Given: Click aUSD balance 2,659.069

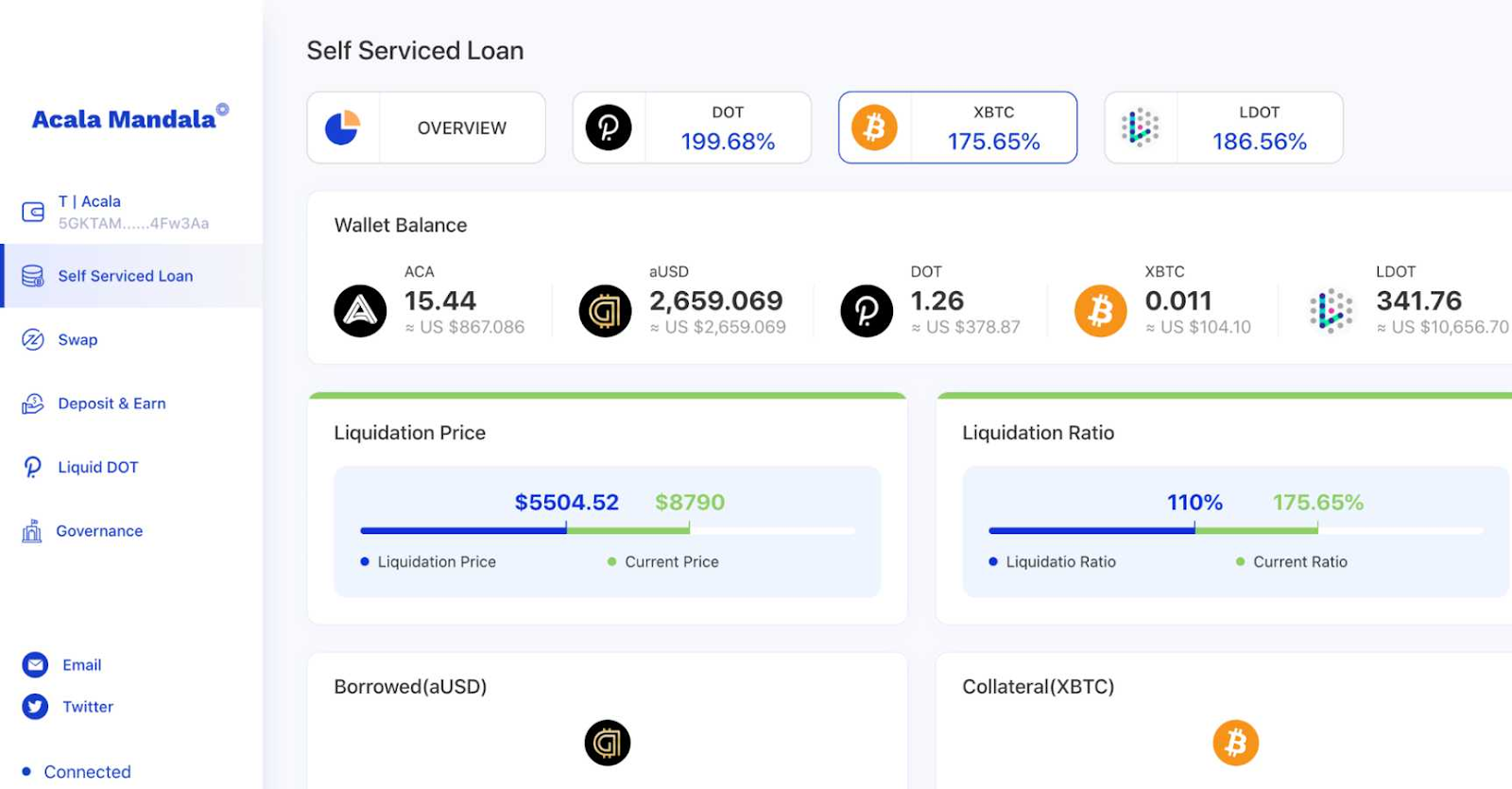Looking at the screenshot, I should [715, 300].
